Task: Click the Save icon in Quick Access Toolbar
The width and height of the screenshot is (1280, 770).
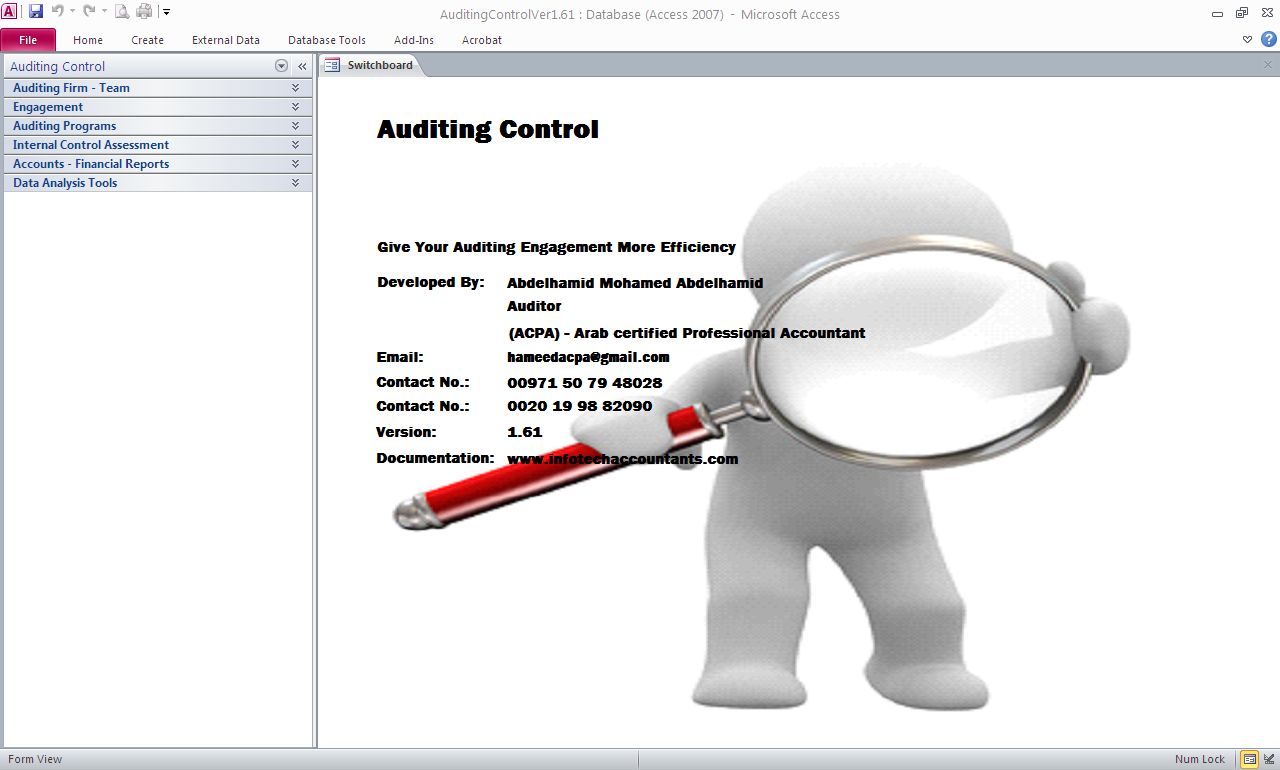Action: (36, 12)
